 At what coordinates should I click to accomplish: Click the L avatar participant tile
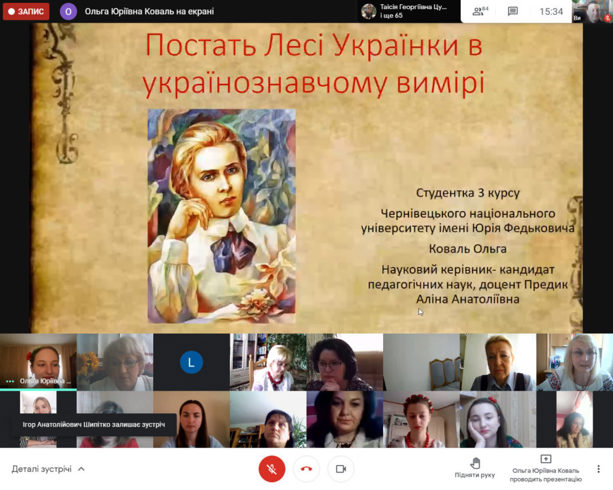pos(191,362)
